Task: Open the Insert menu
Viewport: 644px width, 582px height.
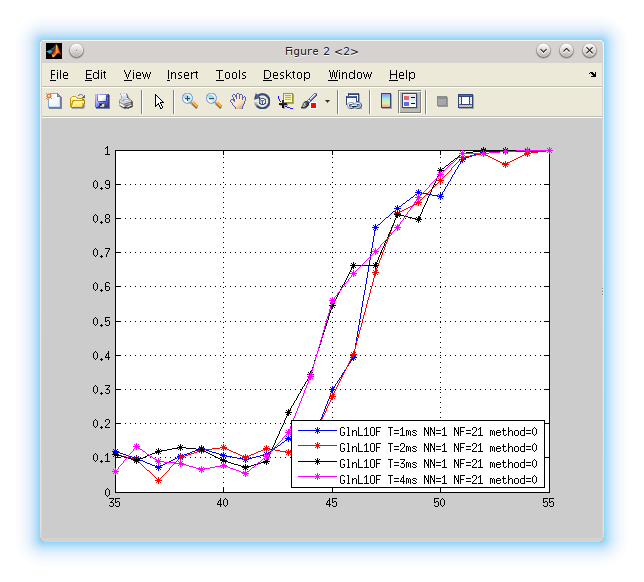Action: tap(182, 75)
